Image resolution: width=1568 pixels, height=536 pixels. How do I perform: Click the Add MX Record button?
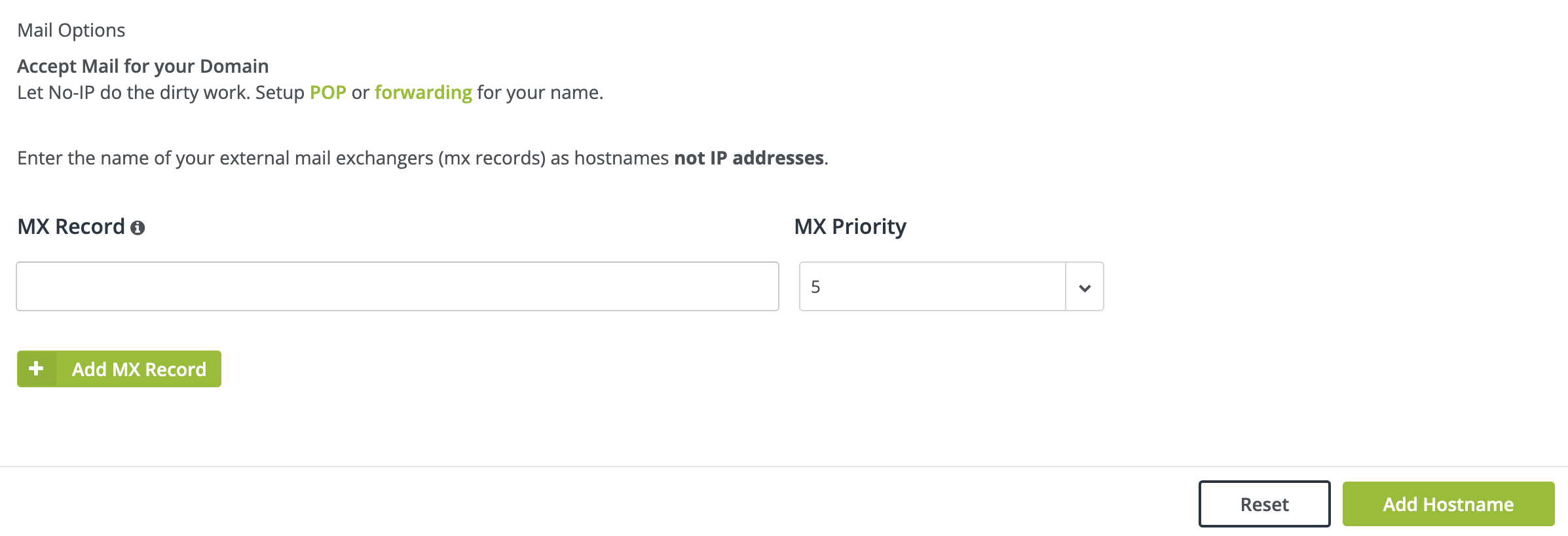[x=119, y=369]
